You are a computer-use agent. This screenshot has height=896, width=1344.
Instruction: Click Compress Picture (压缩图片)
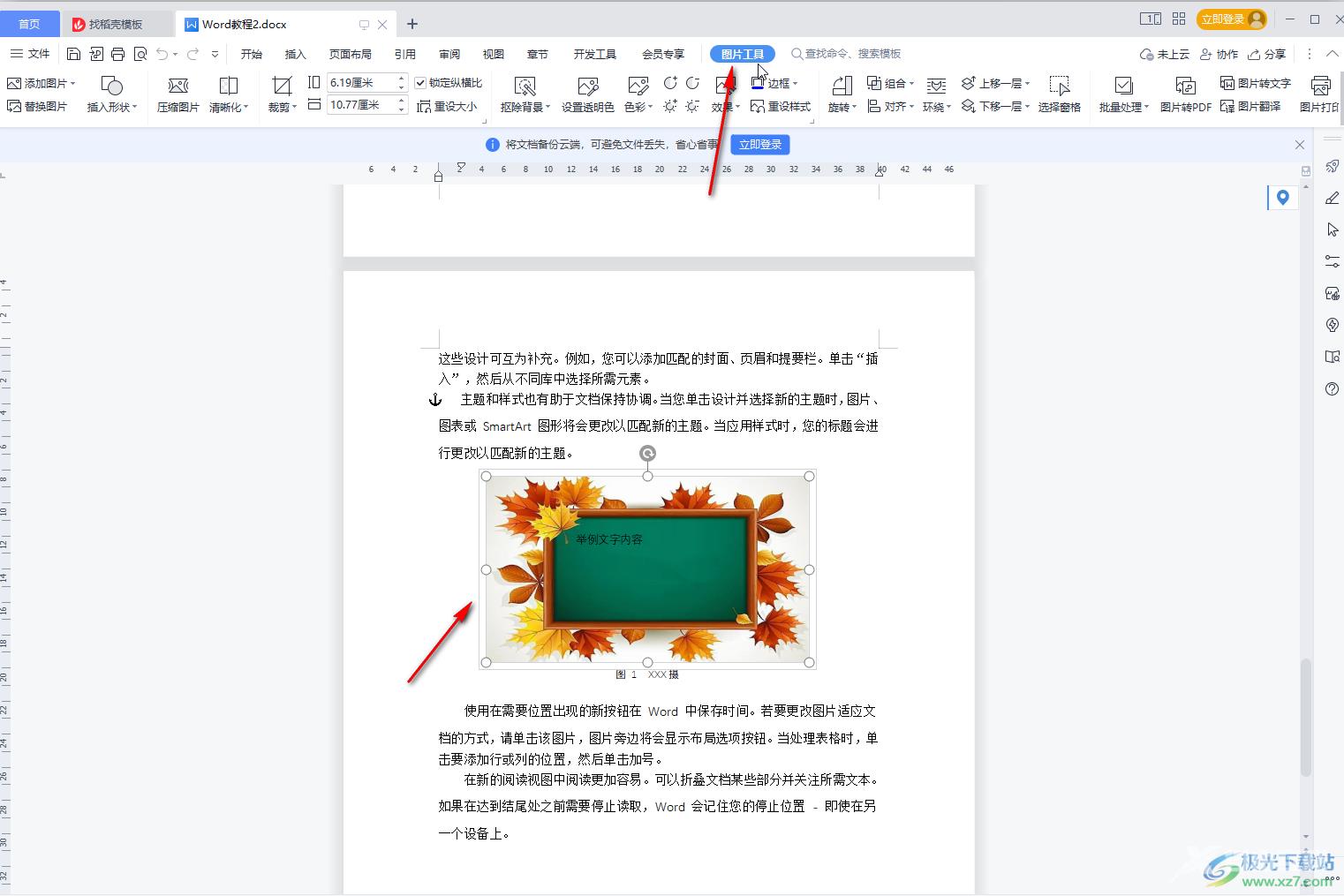(x=177, y=94)
